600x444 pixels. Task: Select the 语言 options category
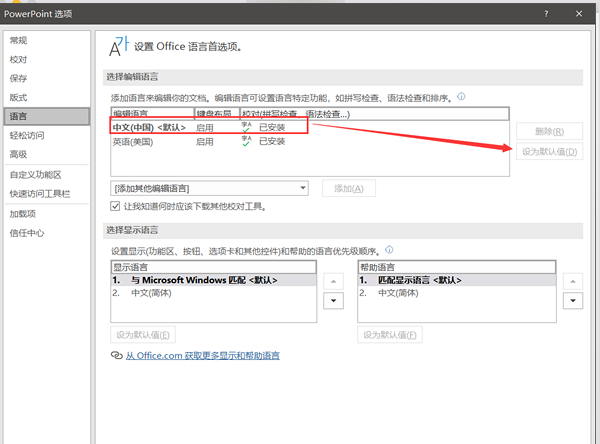(x=47, y=116)
